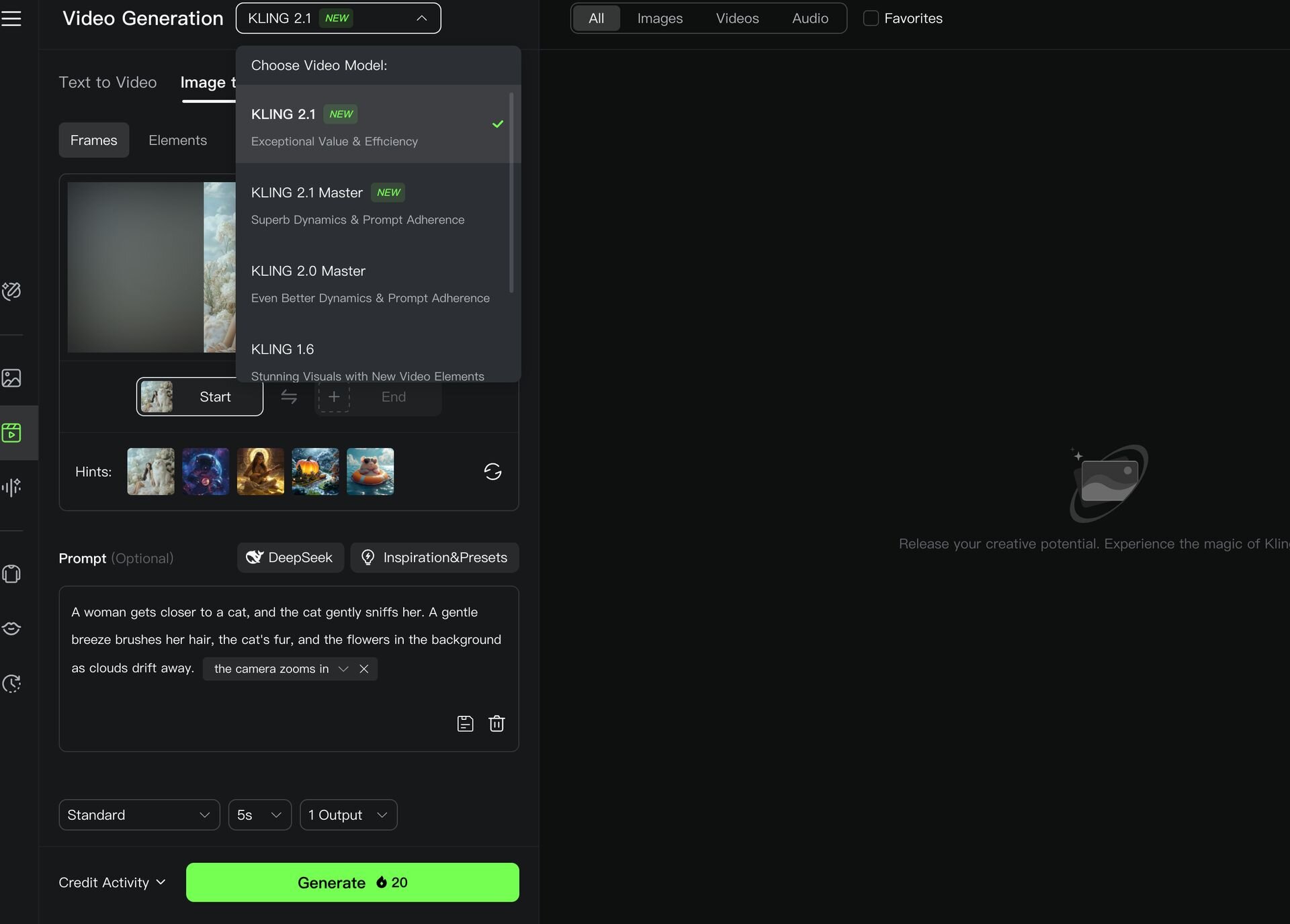Open the image generation sidebar icon
This screenshot has width=1290, height=924.
[x=11, y=378]
